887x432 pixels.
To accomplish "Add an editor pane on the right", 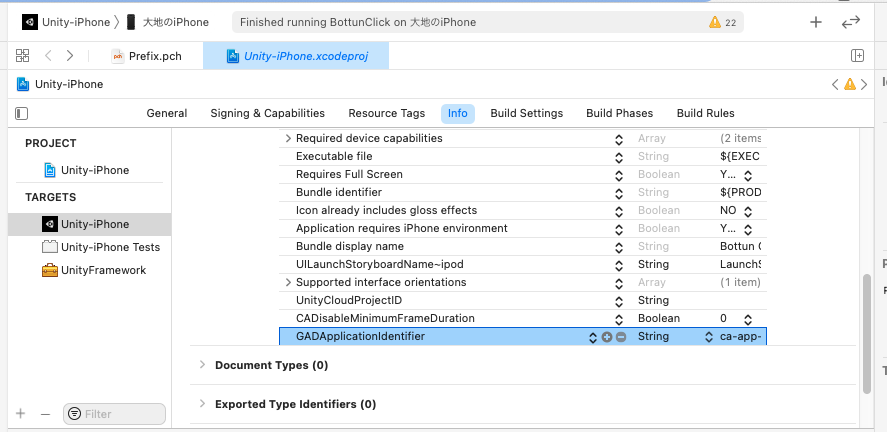I will click(857, 56).
